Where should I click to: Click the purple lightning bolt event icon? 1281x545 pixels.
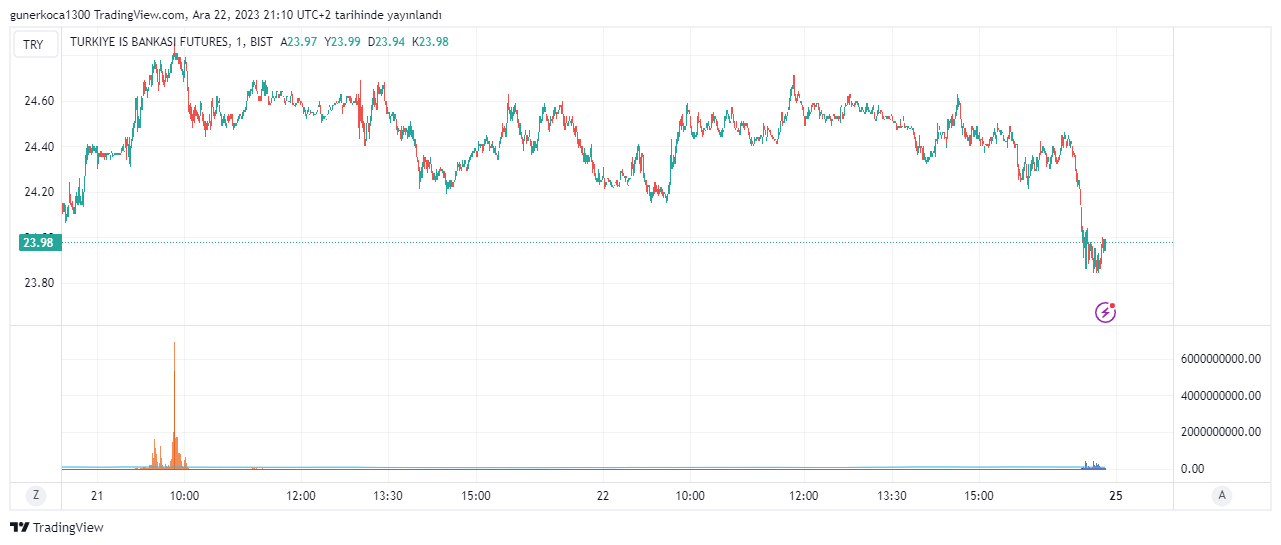1105,313
